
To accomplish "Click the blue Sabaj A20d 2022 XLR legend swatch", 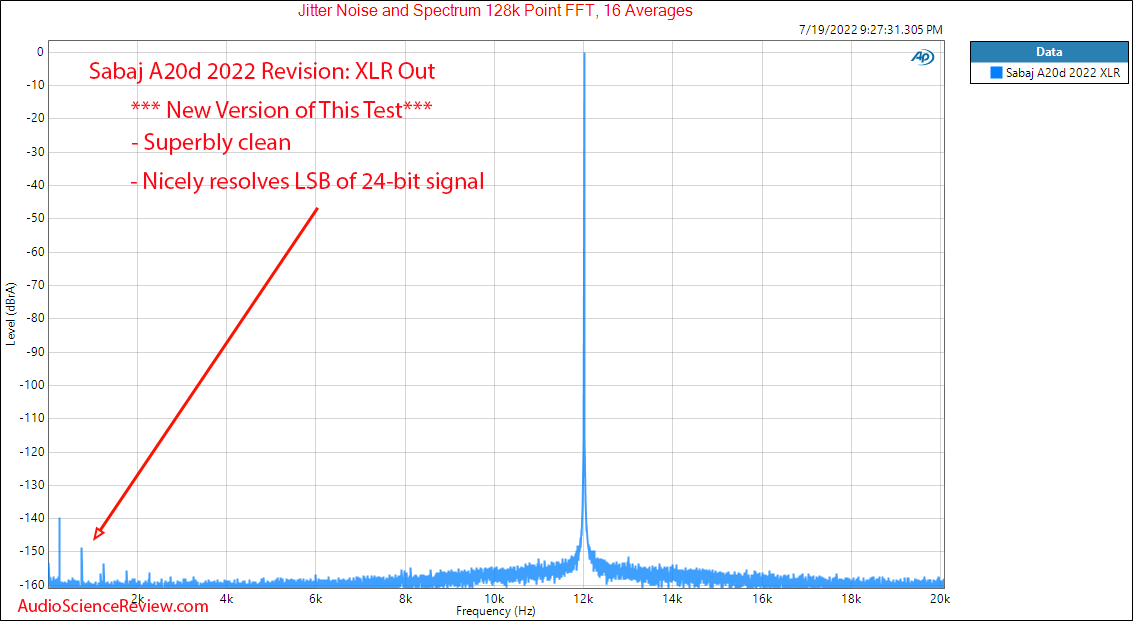I will [996, 72].
